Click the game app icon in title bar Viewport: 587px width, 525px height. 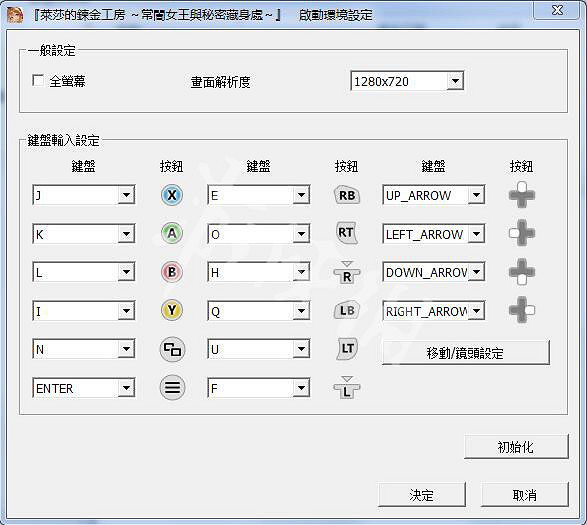pos(15,15)
